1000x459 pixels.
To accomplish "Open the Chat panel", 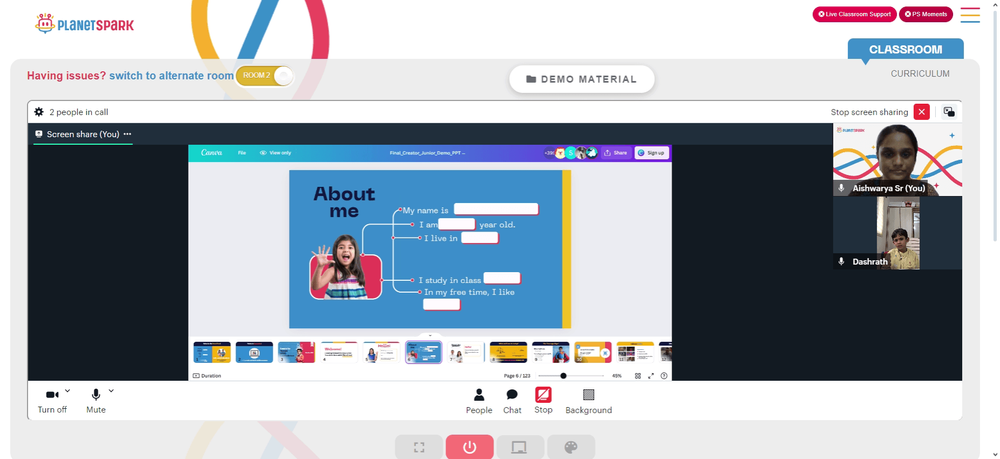I will click(x=512, y=402).
